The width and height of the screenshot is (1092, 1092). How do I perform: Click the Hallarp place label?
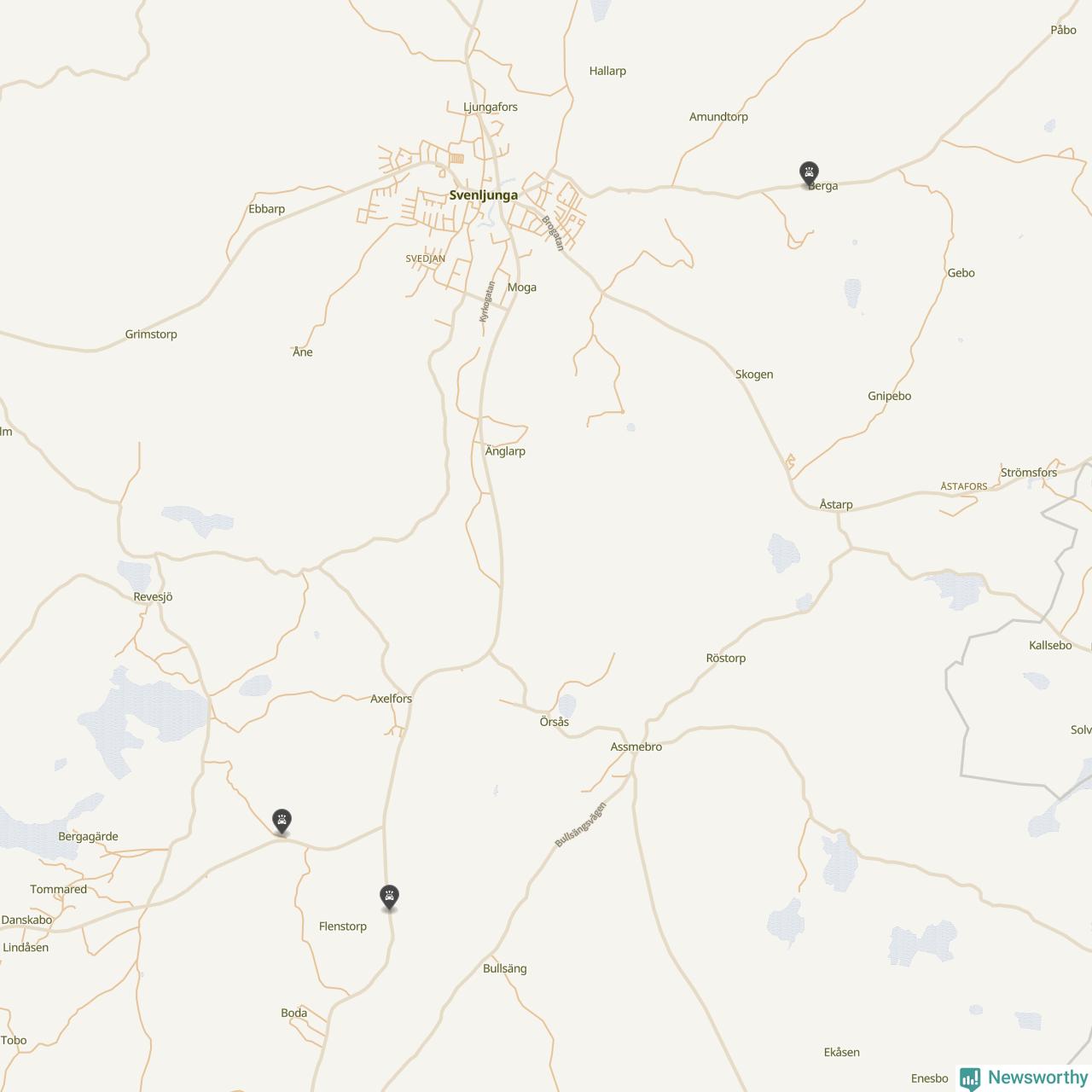(607, 71)
